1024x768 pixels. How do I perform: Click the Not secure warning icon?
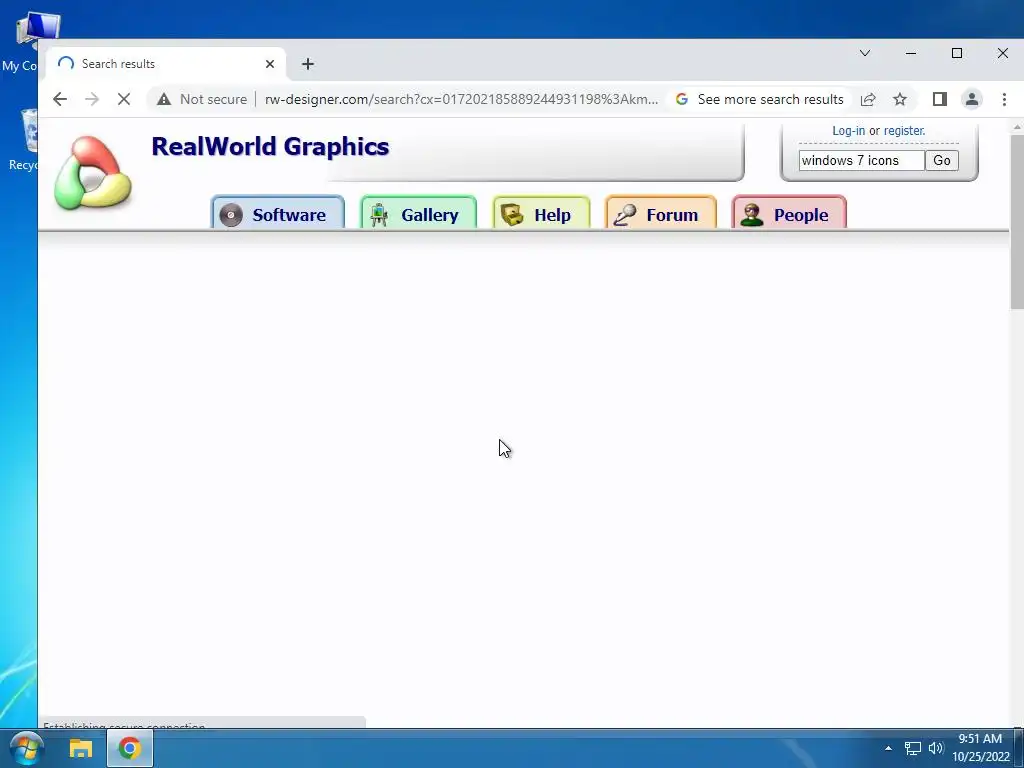click(164, 99)
